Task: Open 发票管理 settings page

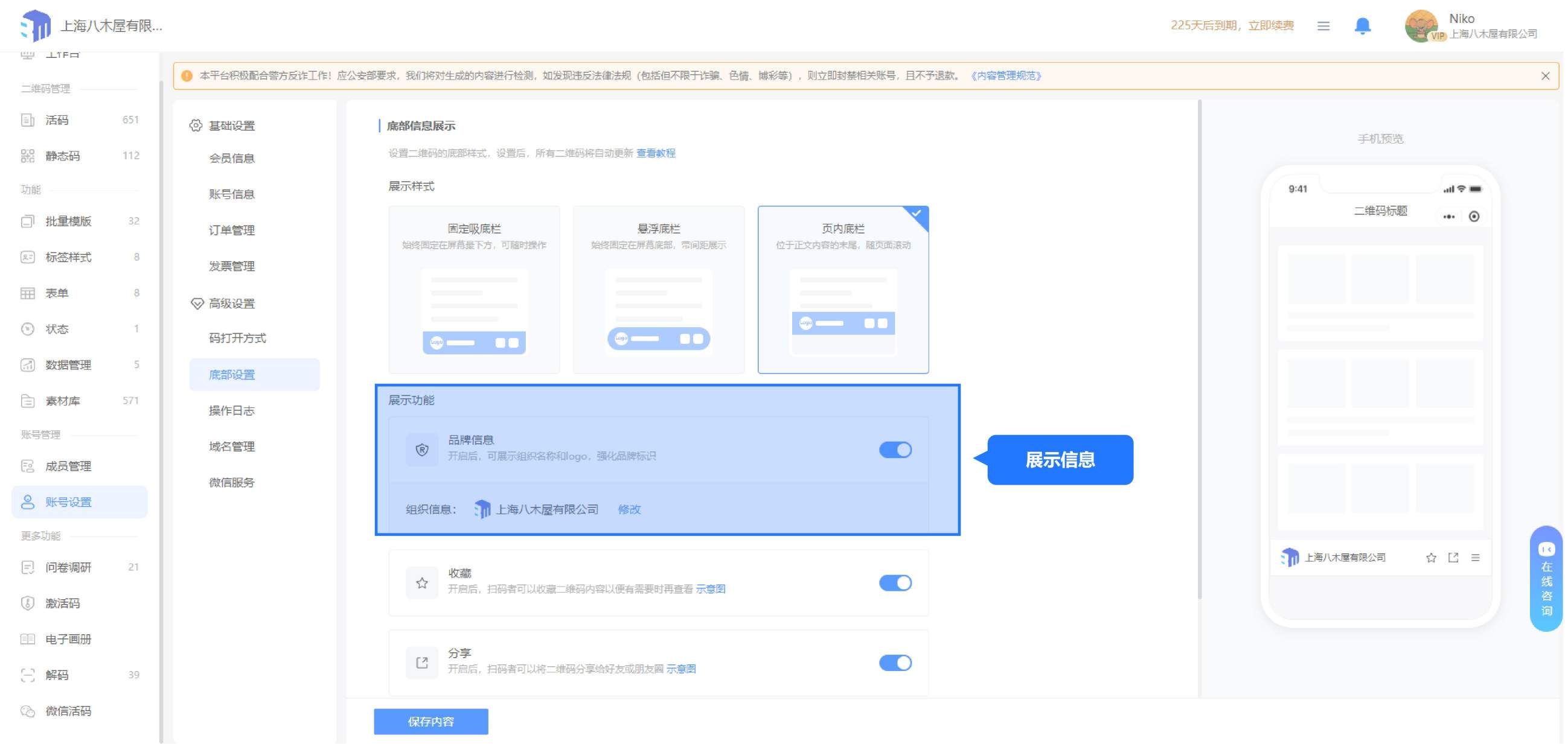Action: (232, 266)
